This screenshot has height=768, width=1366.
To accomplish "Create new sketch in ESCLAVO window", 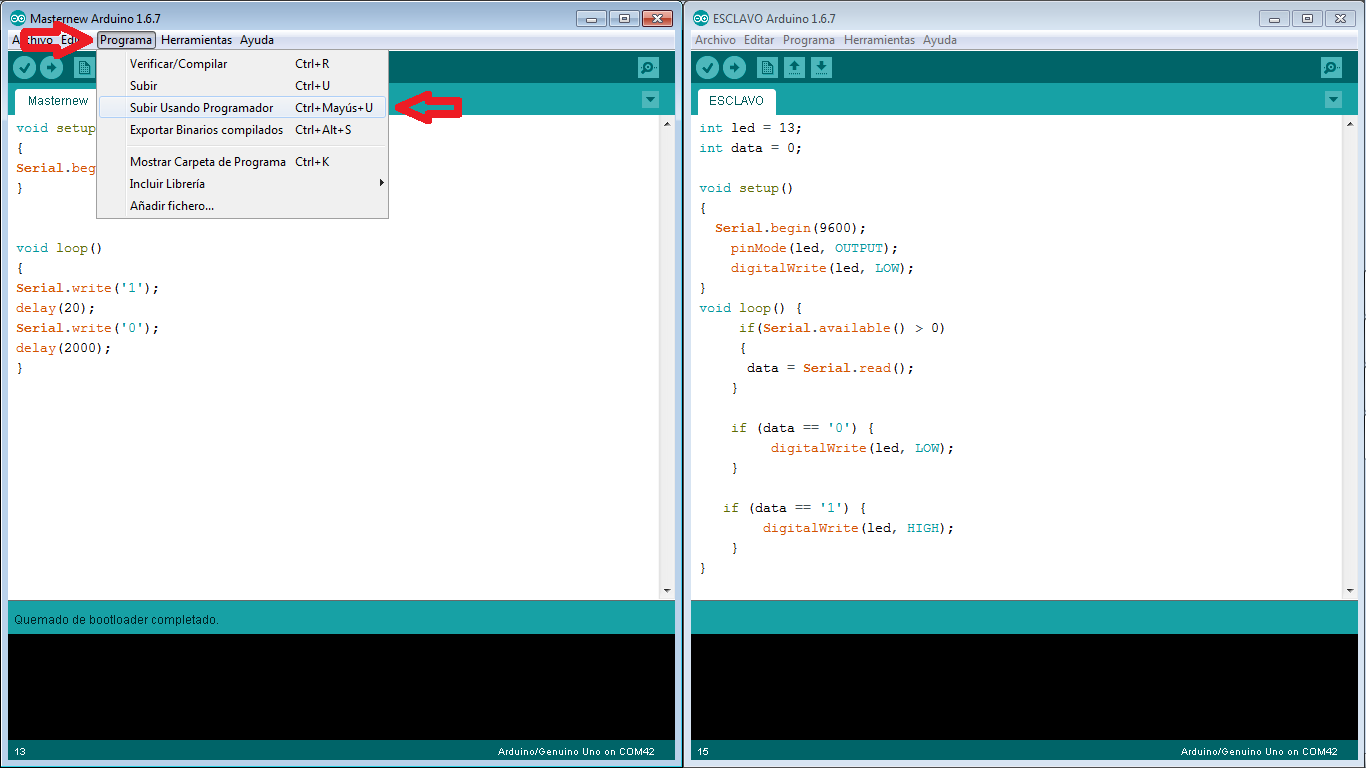I will (767, 68).
